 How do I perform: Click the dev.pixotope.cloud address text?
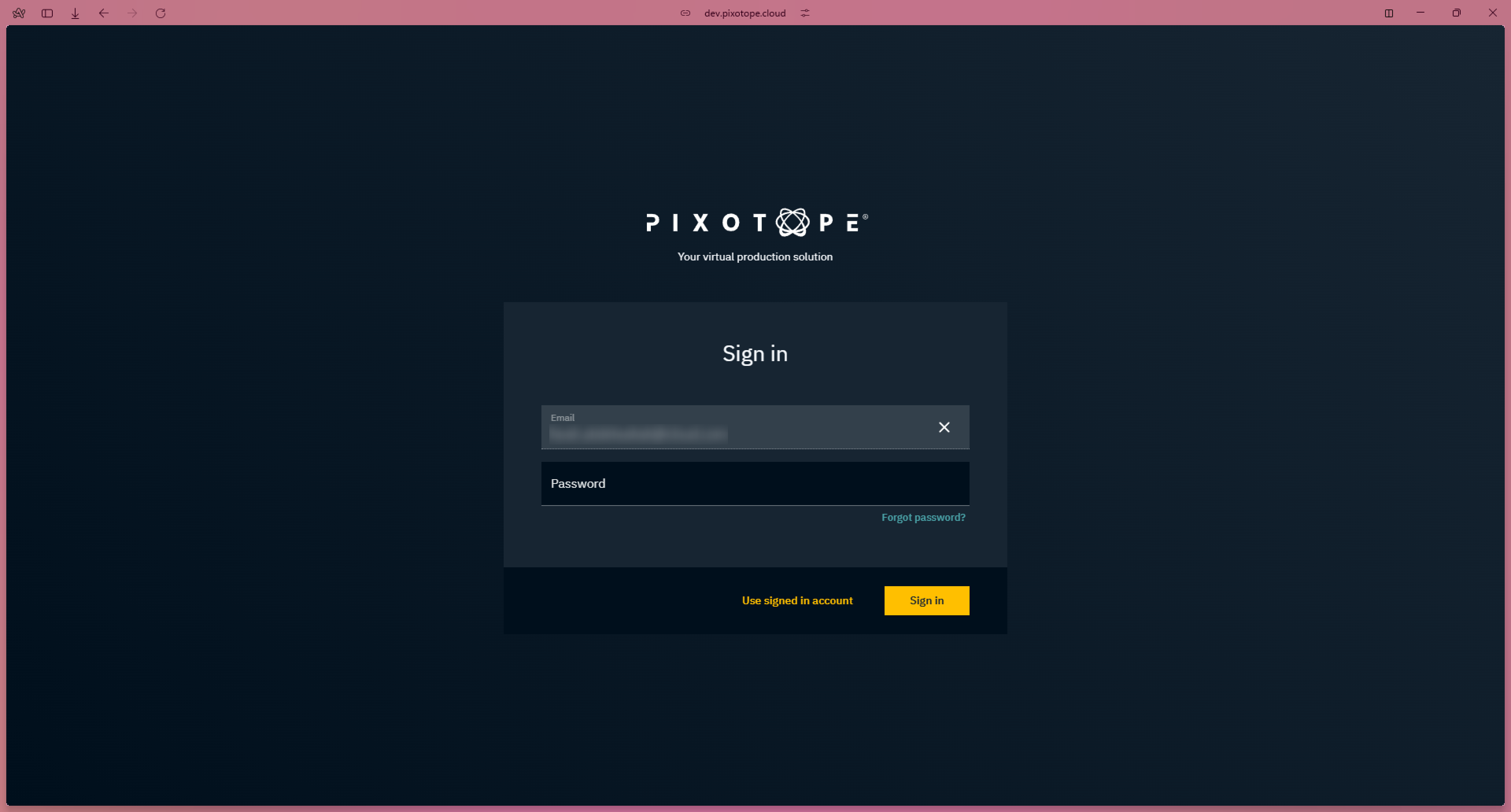(744, 13)
